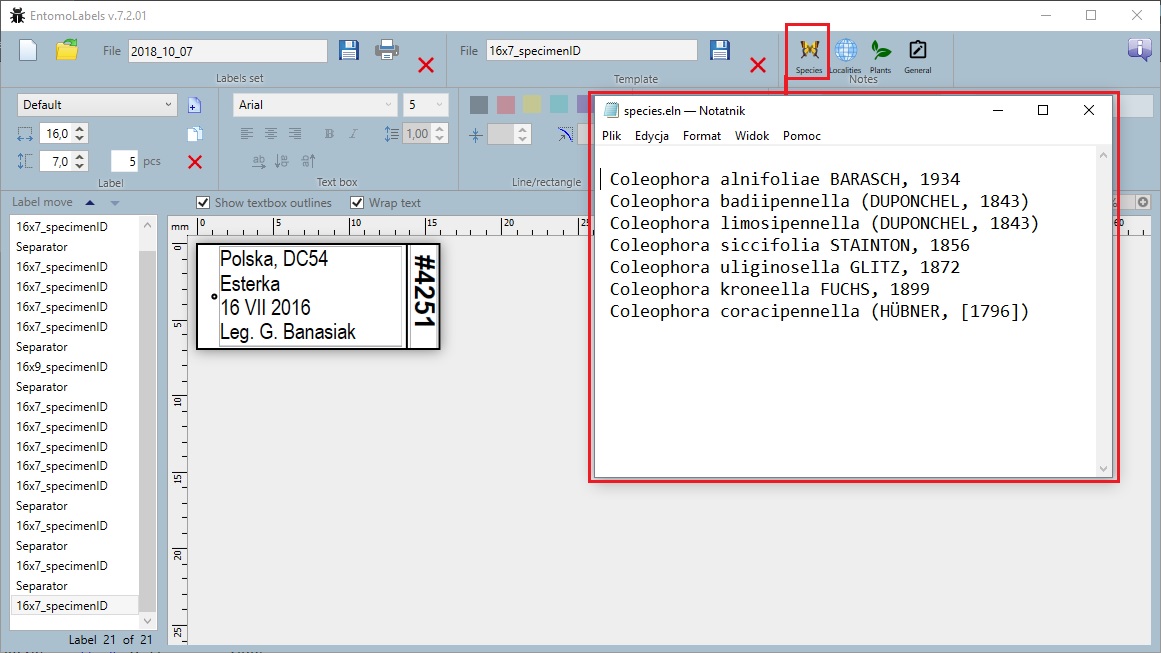The width and height of the screenshot is (1161, 653).
Task: Print the labels set
Action: point(387,50)
